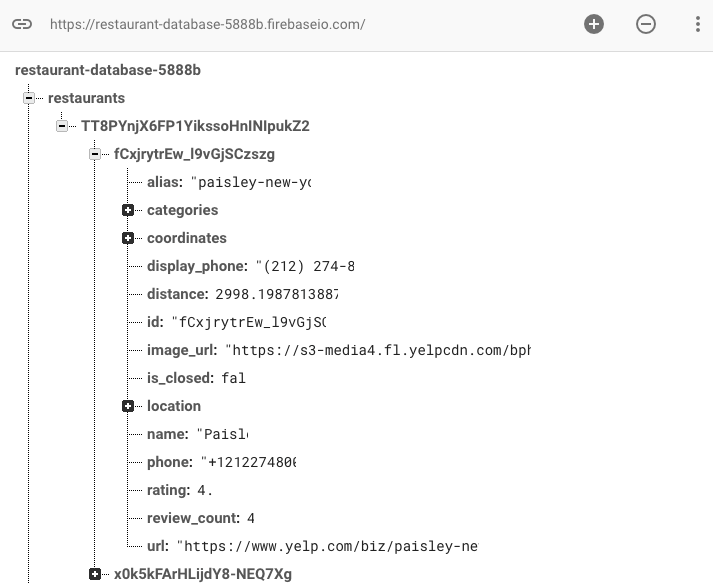Collapse the TT8PYnjX6FP1YikssoHnlNIpukZ2 node
713x587 pixels.
coord(62,126)
